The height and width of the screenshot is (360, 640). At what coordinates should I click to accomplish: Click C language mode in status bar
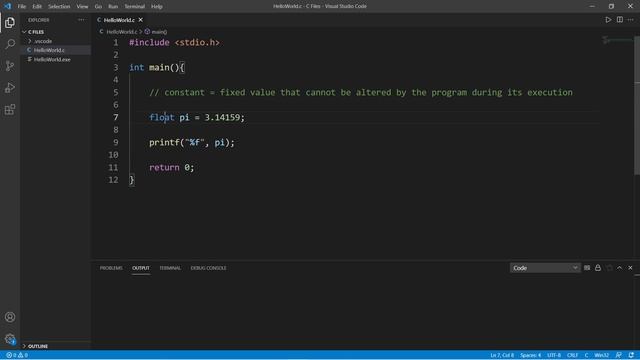pos(586,355)
